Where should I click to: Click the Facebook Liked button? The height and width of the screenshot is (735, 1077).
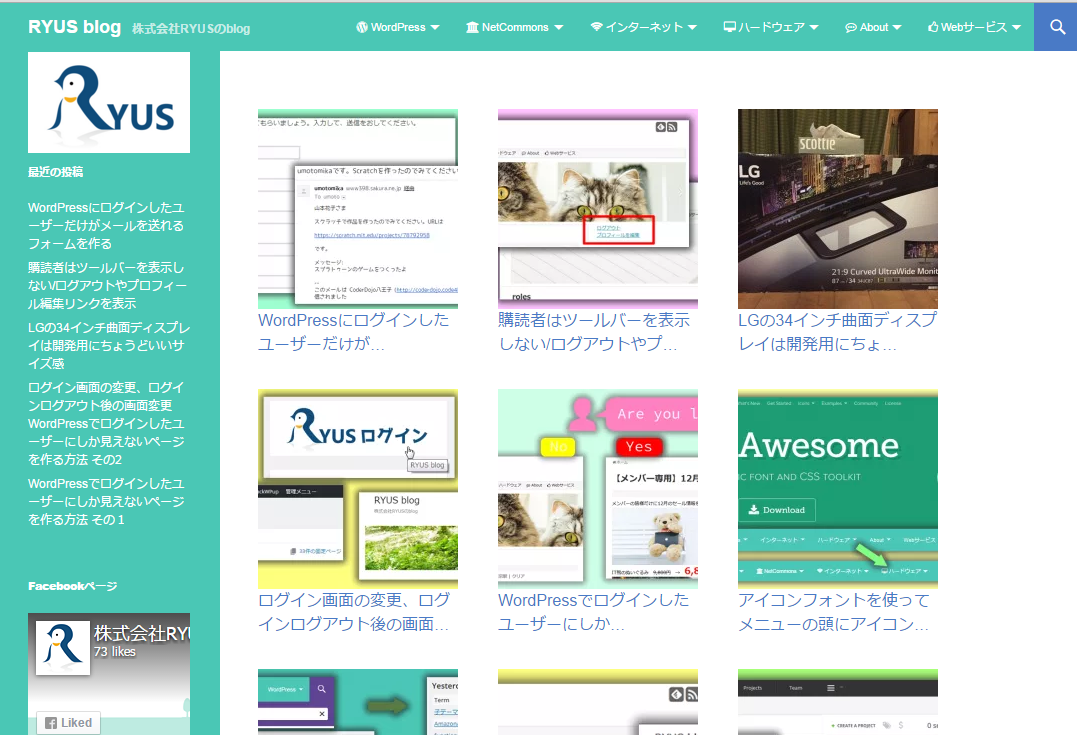(69, 723)
